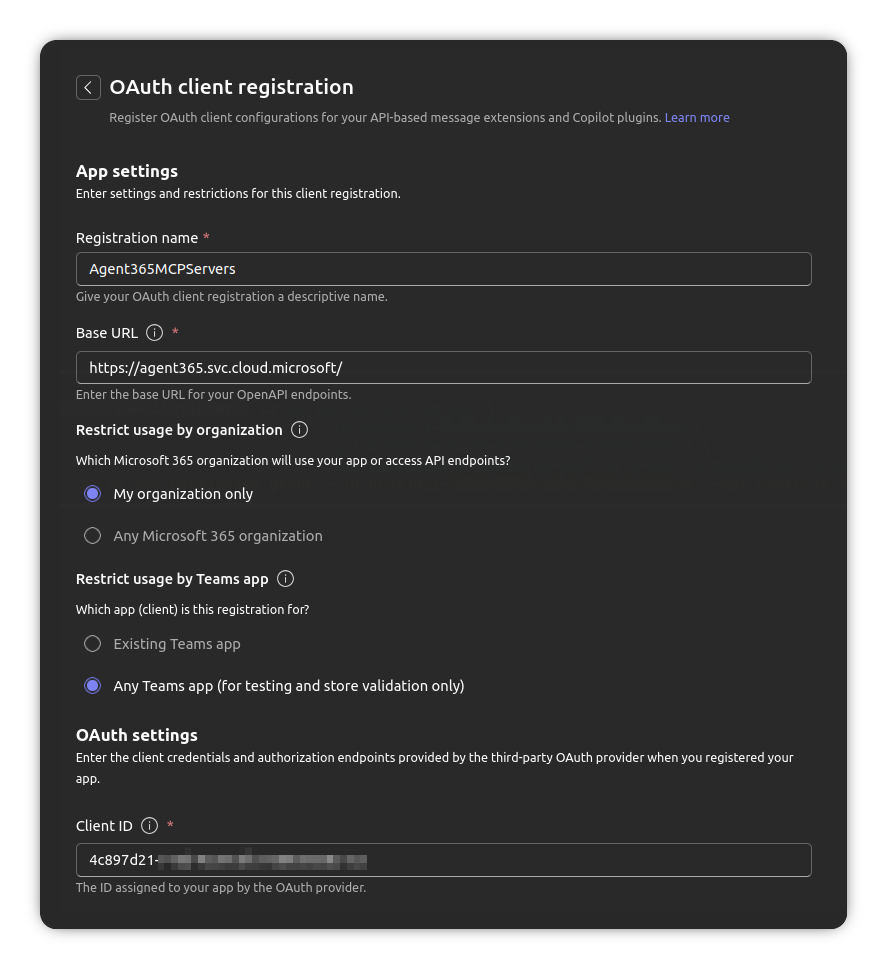Choose the Existing Teams app option
887x969 pixels.
(92, 643)
